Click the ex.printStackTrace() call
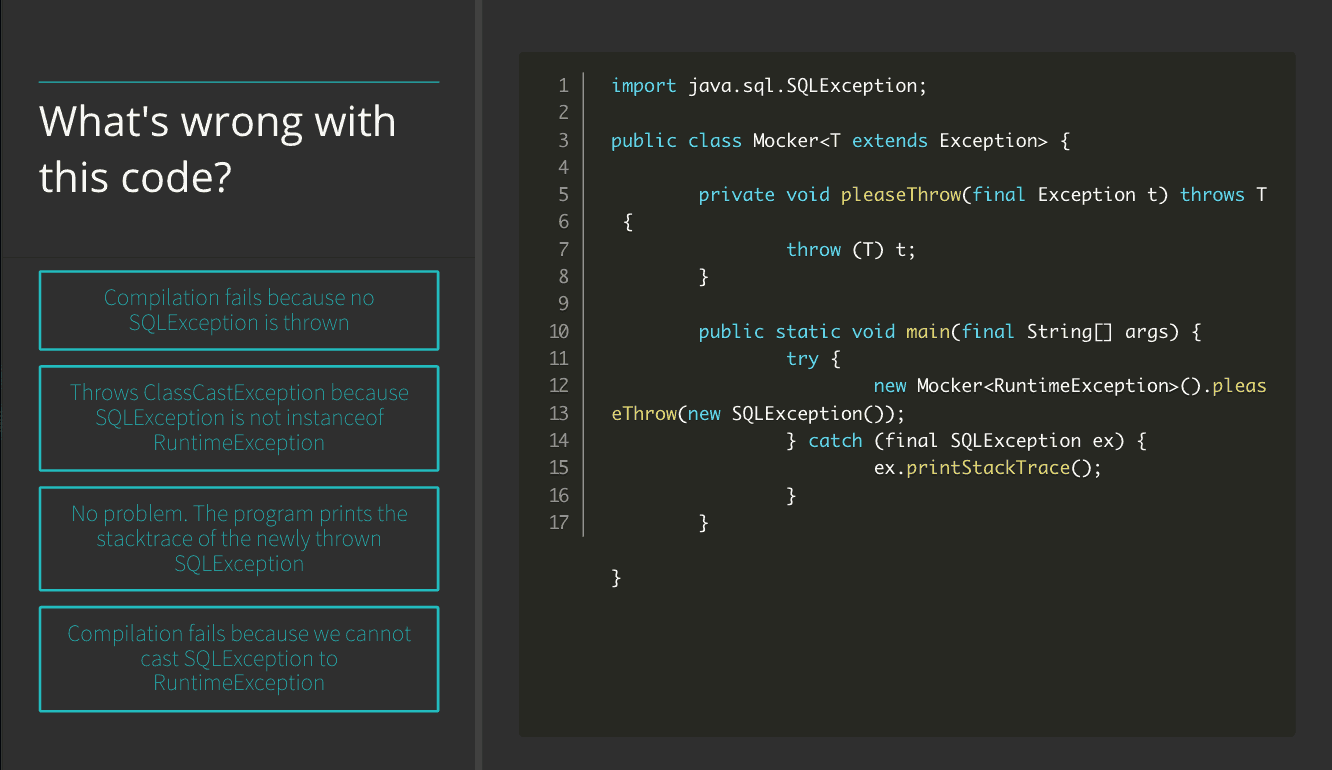The image size is (1332, 770). point(987,468)
